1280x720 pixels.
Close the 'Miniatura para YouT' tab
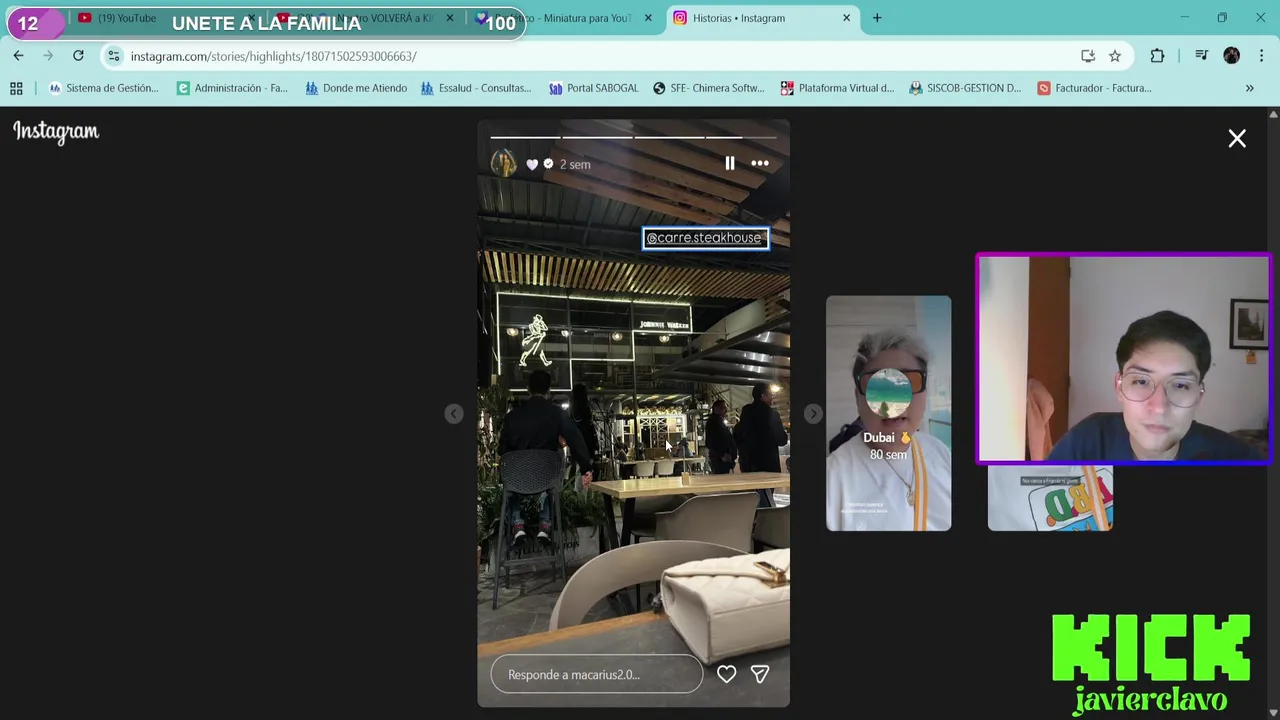tap(648, 18)
